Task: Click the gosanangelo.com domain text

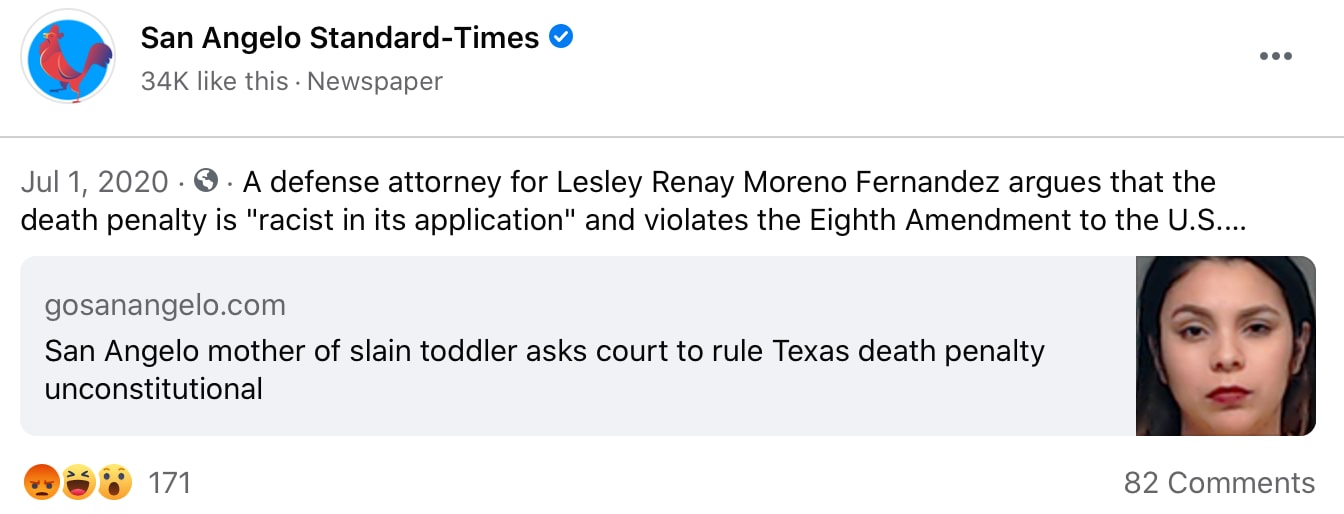Action: point(165,305)
